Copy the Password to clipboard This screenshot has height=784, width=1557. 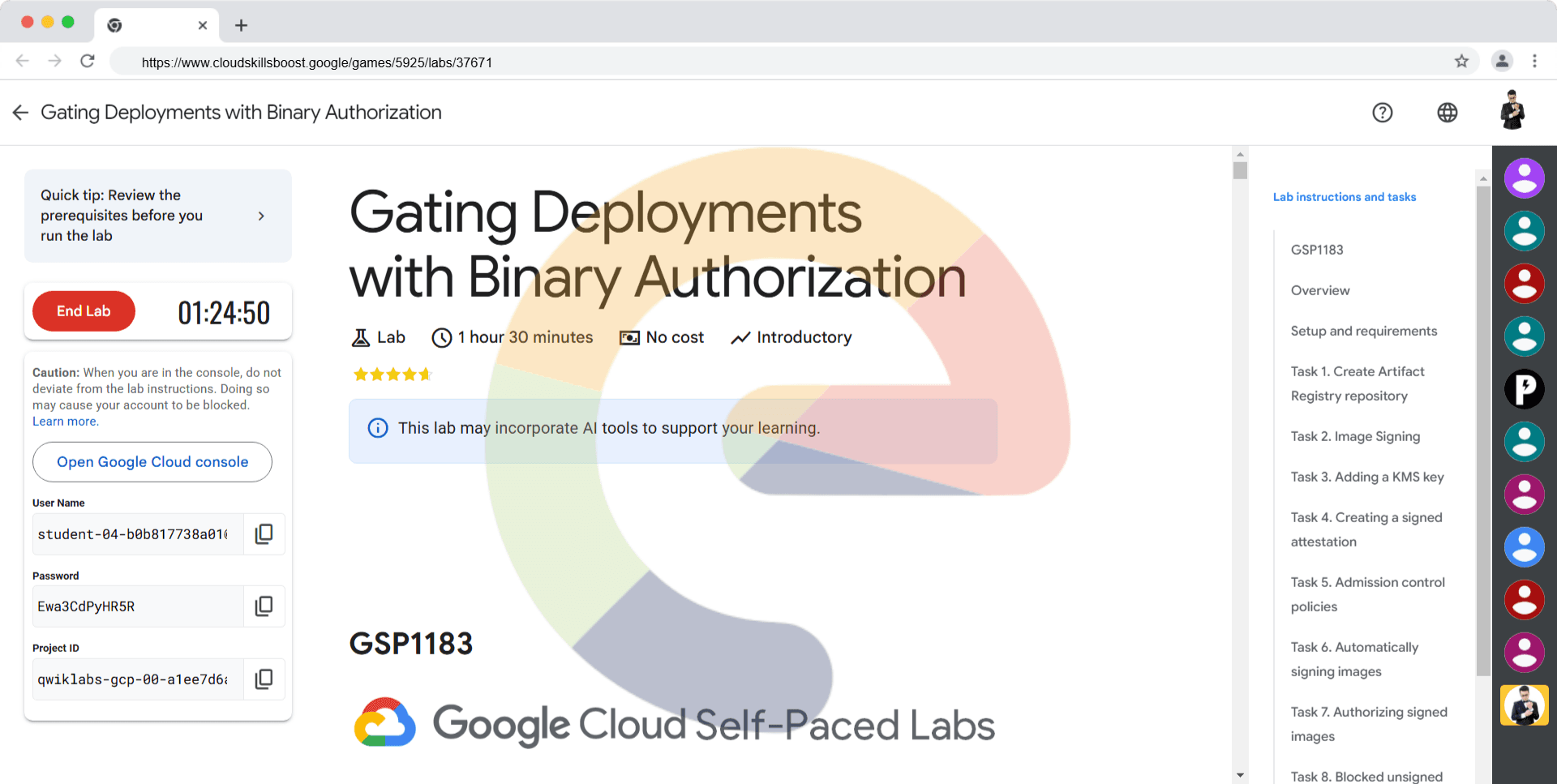(264, 606)
